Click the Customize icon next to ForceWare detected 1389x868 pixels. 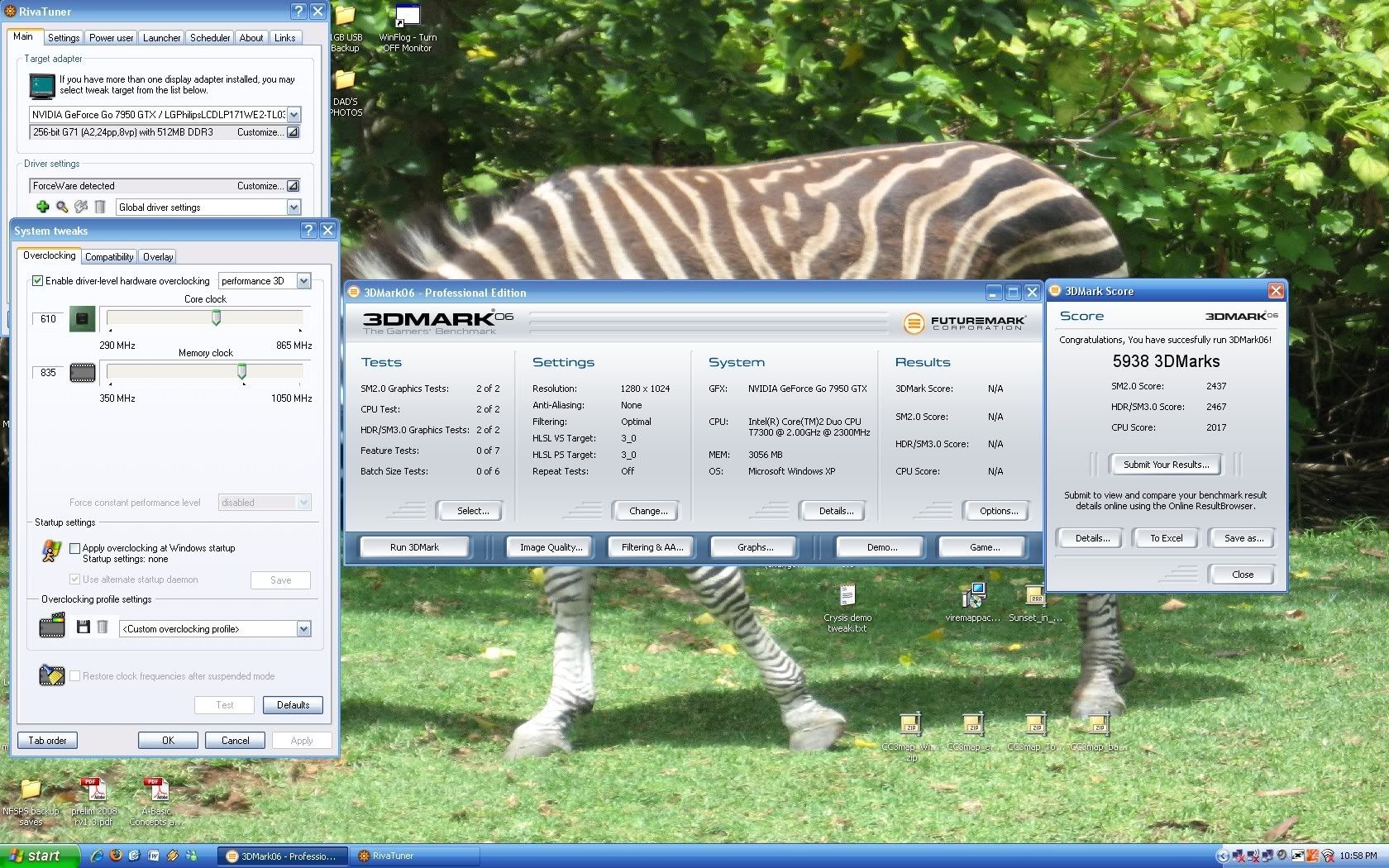pos(293,186)
